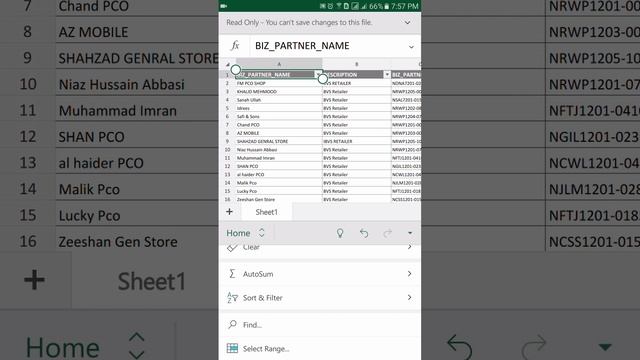Select column A header in phone grid

[279, 64]
